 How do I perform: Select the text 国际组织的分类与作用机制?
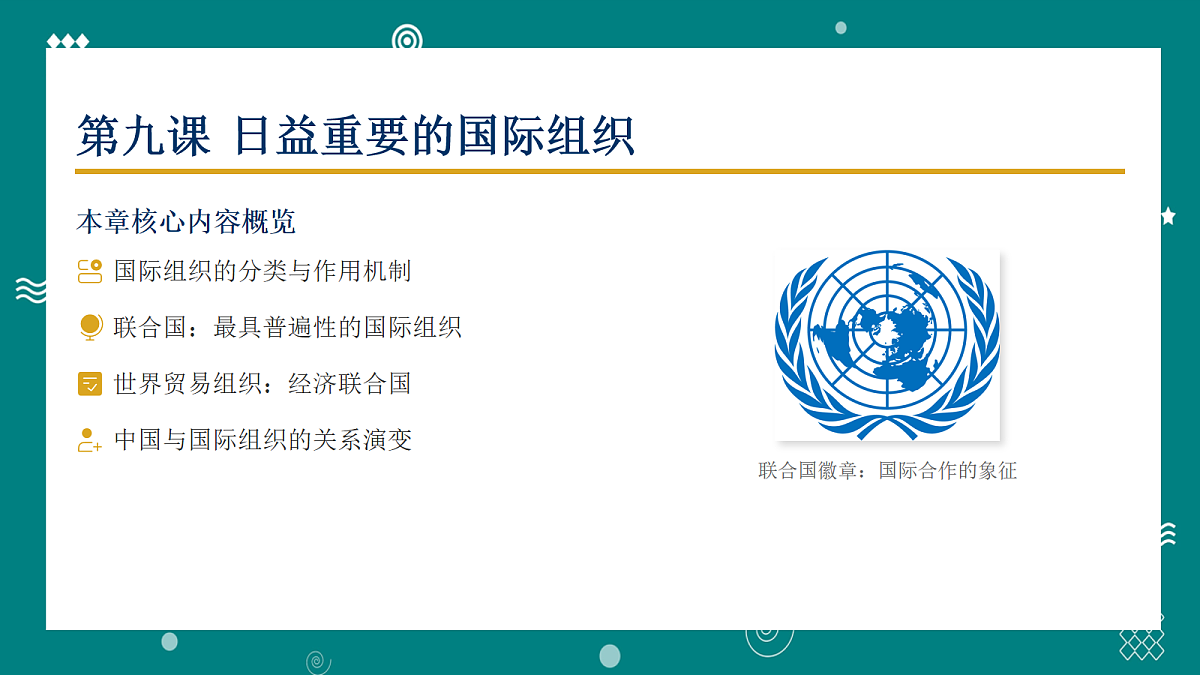[263, 271]
